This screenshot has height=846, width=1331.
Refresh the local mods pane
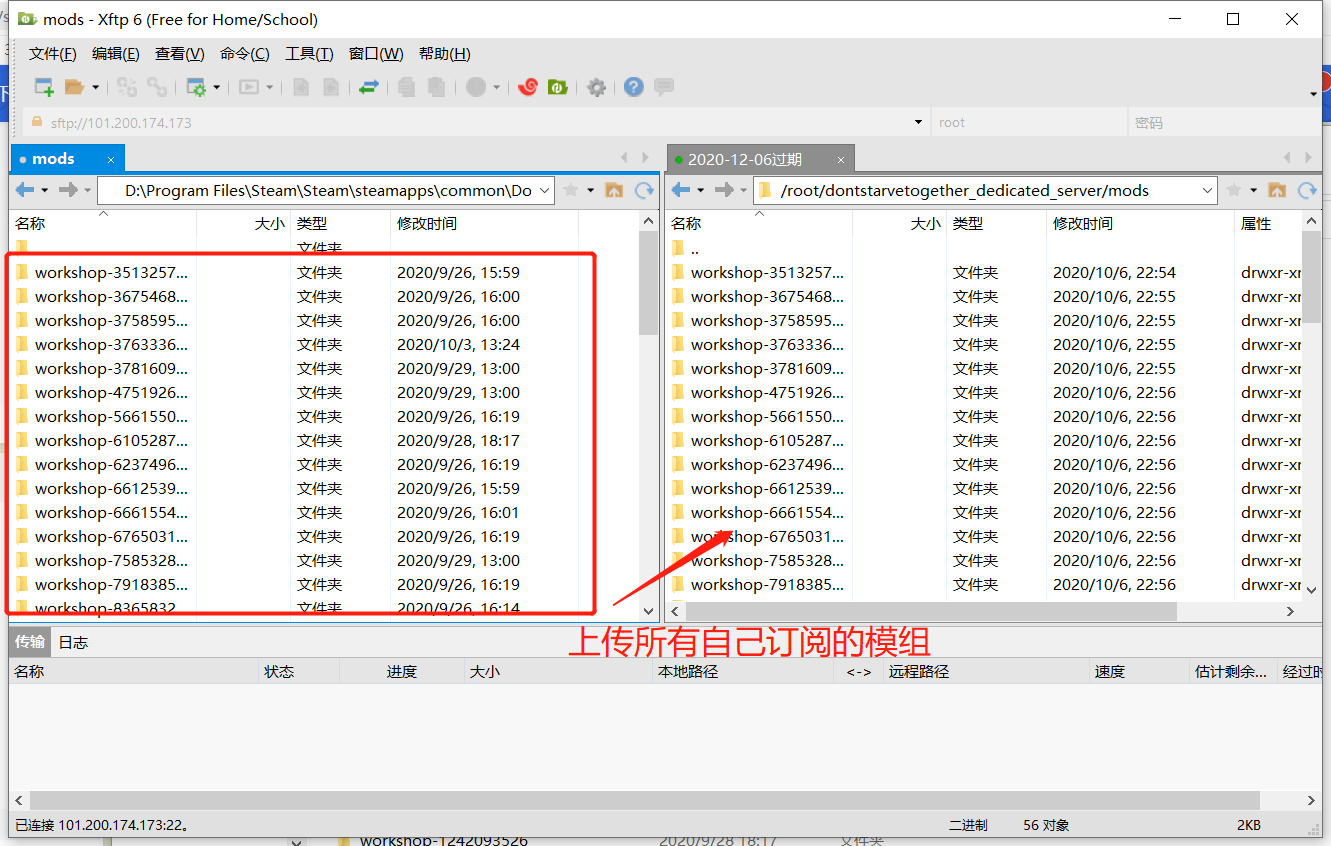(x=644, y=190)
